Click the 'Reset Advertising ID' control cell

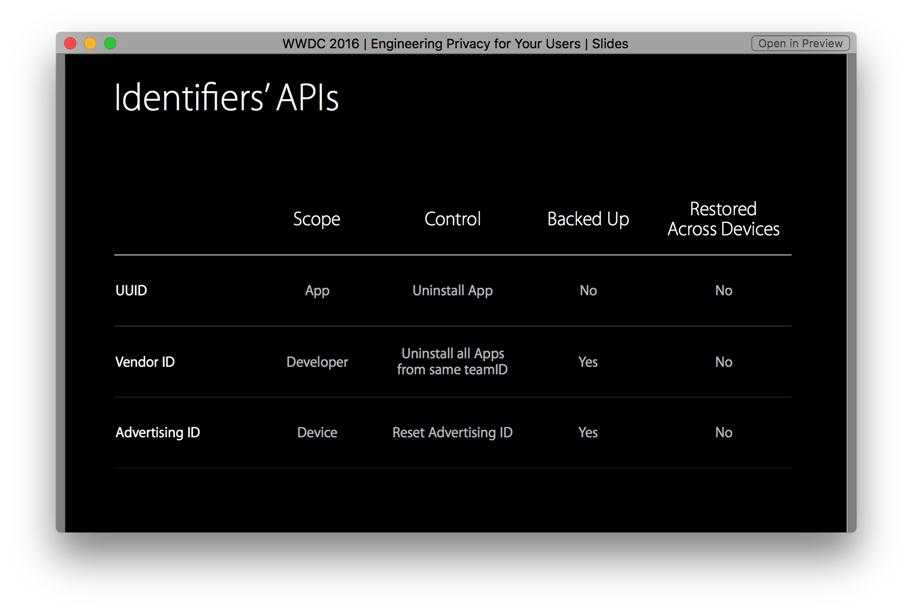(x=453, y=432)
